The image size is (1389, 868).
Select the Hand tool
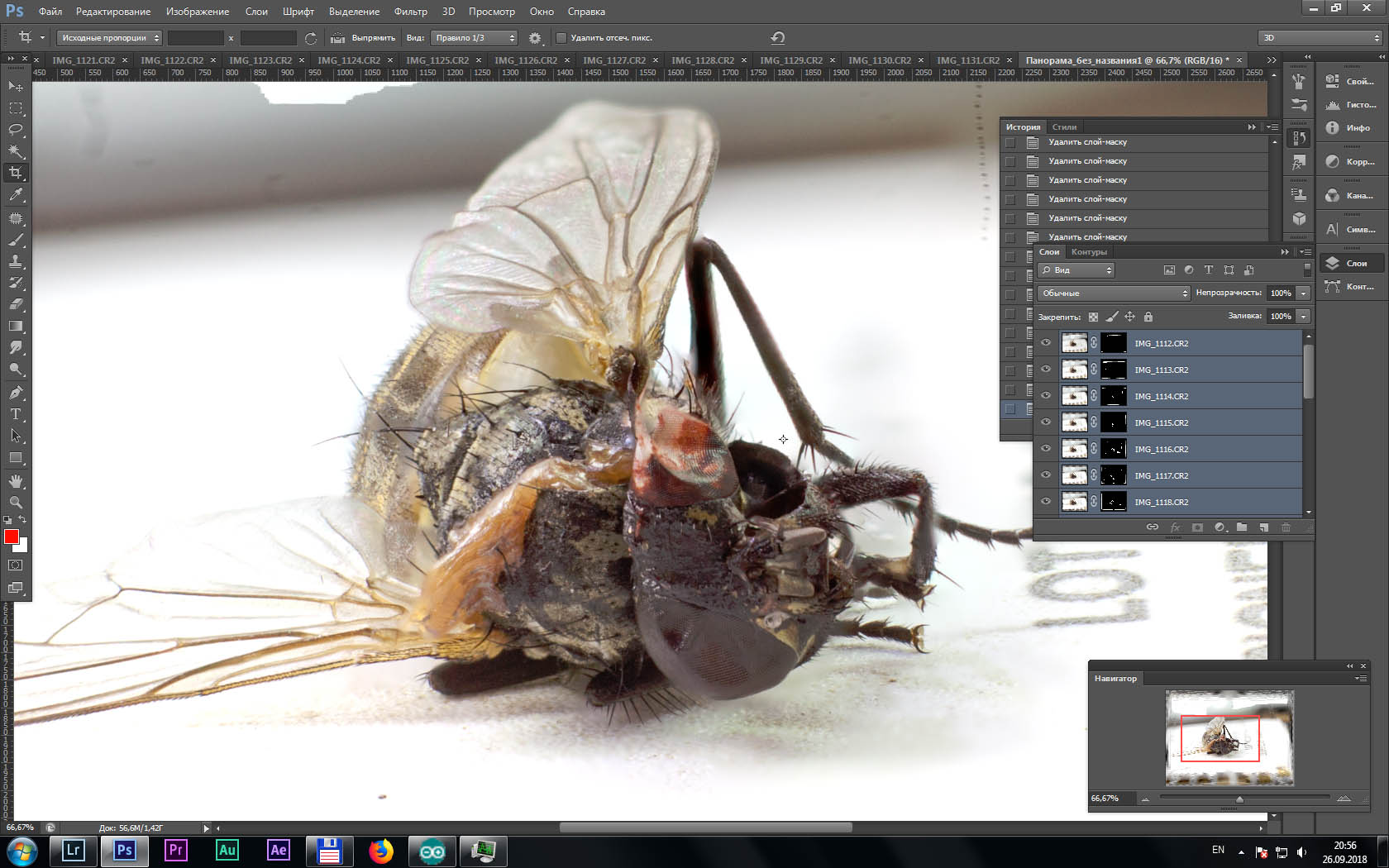pyautogui.click(x=16, y=481)
